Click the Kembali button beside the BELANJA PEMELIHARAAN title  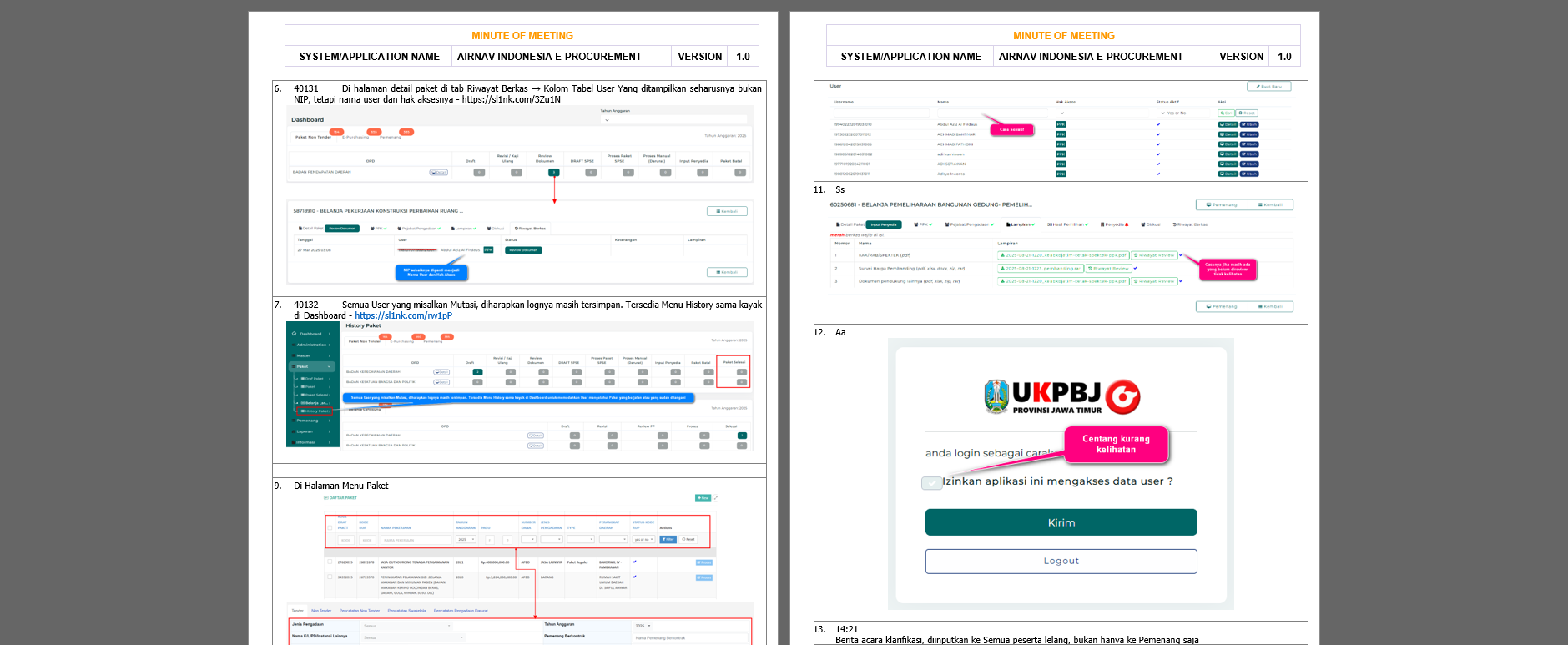point(1270,204)
